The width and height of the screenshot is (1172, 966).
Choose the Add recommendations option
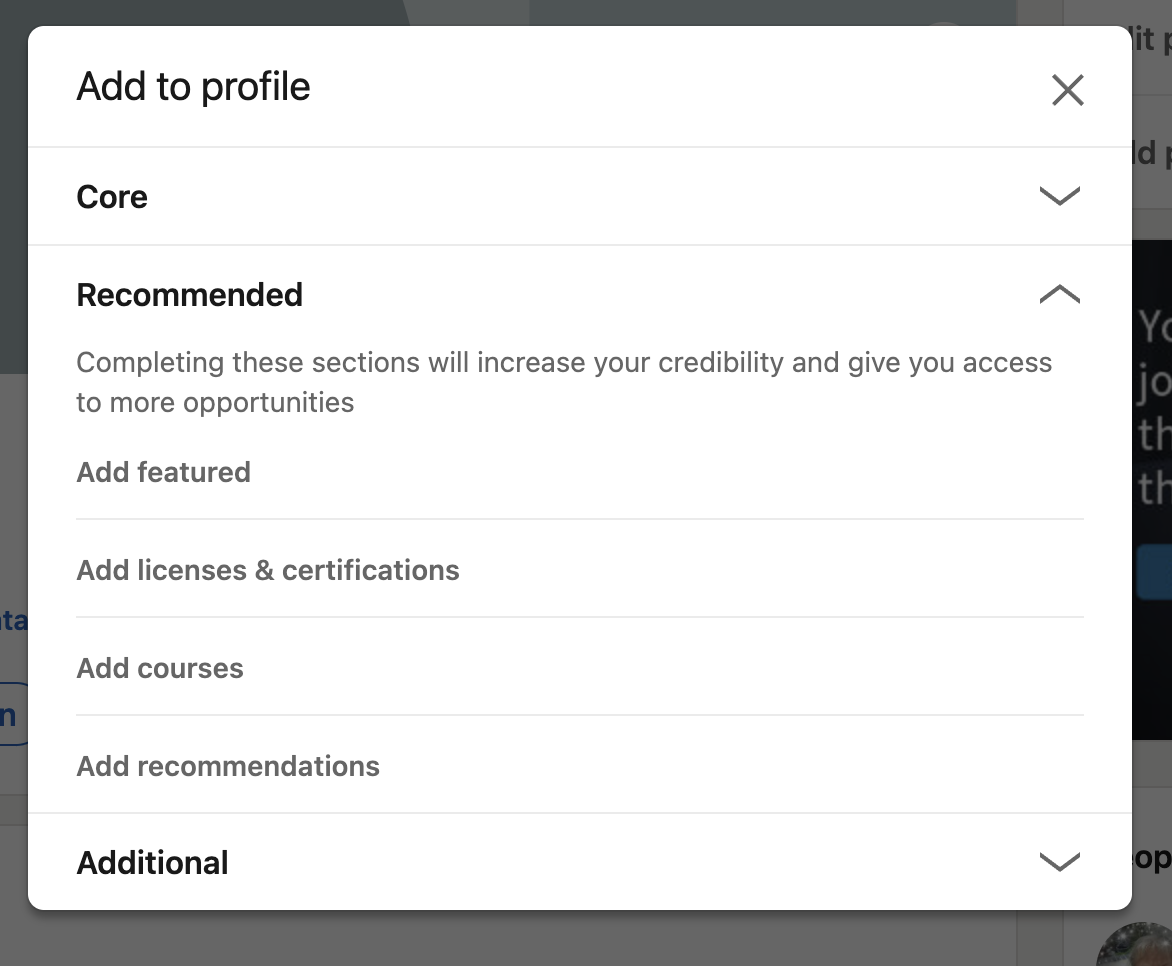point(228,766)
